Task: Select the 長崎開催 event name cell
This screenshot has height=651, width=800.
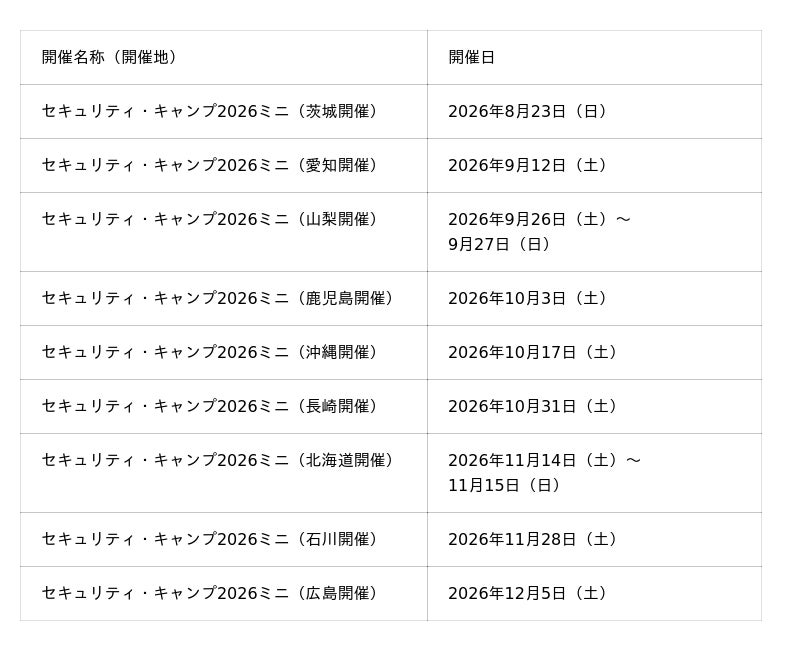Action: coord(212,406)
